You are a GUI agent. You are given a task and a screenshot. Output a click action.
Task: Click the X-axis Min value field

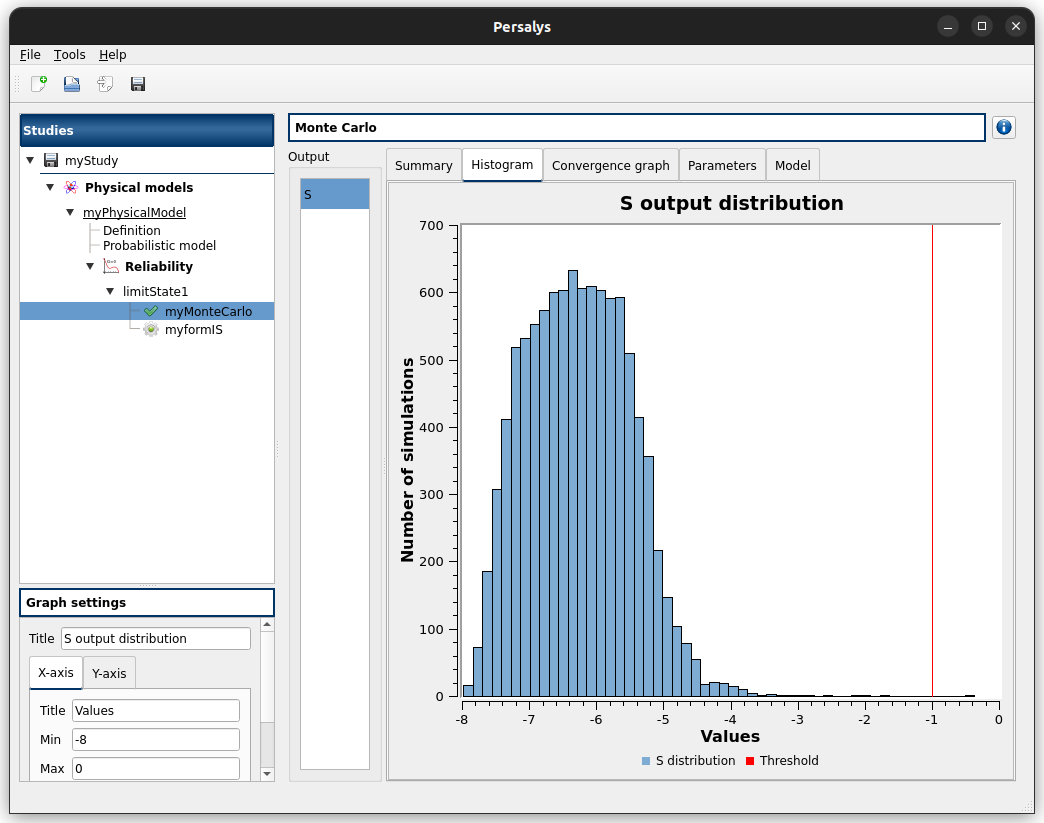coord(155,740)
